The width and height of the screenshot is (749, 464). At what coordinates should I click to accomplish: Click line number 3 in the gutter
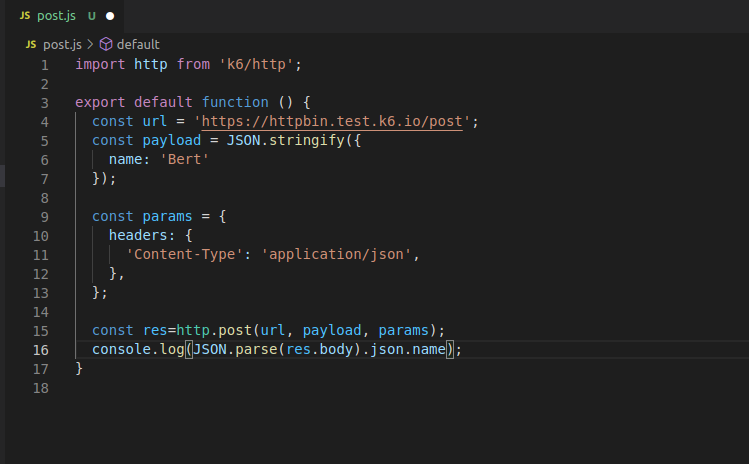click(45, 103)
